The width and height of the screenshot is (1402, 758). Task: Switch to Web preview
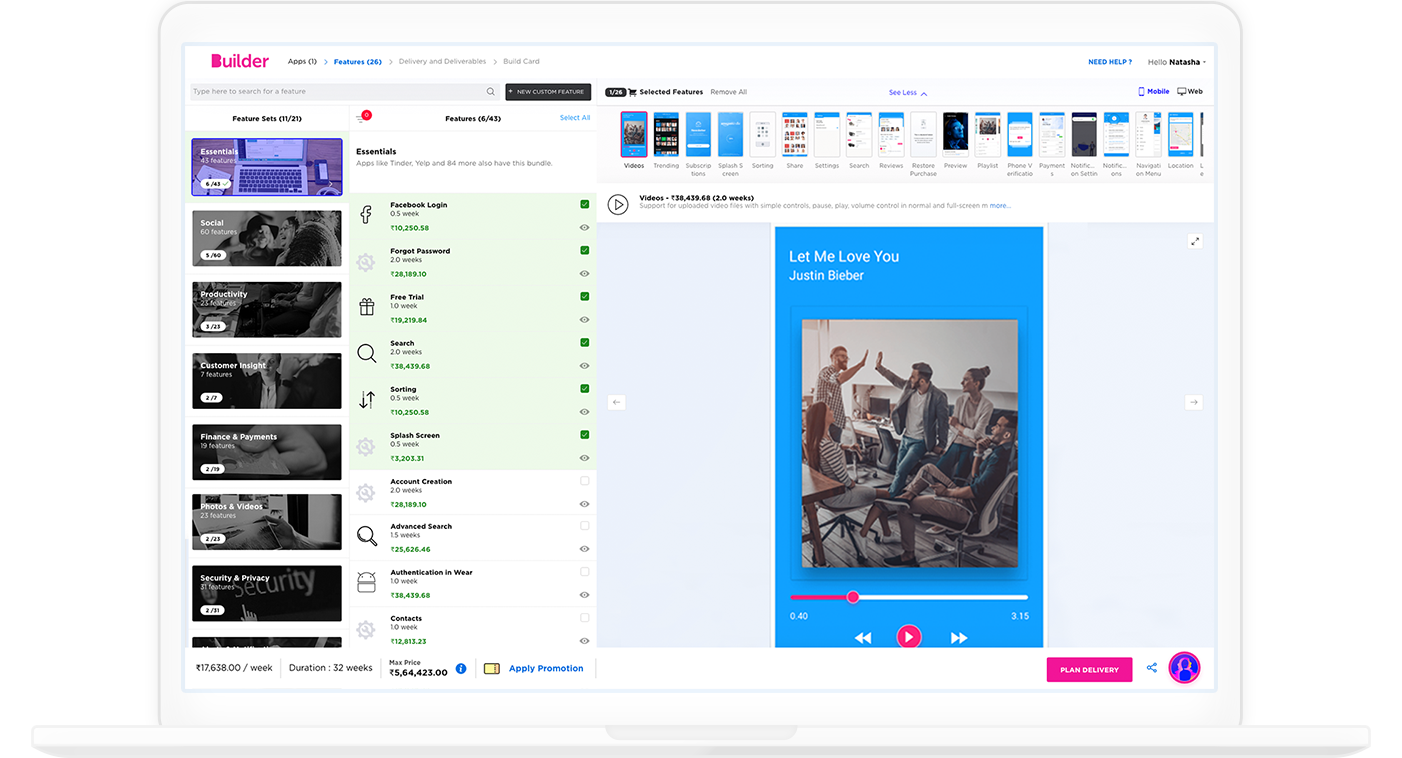click(x=1190, y=91)
